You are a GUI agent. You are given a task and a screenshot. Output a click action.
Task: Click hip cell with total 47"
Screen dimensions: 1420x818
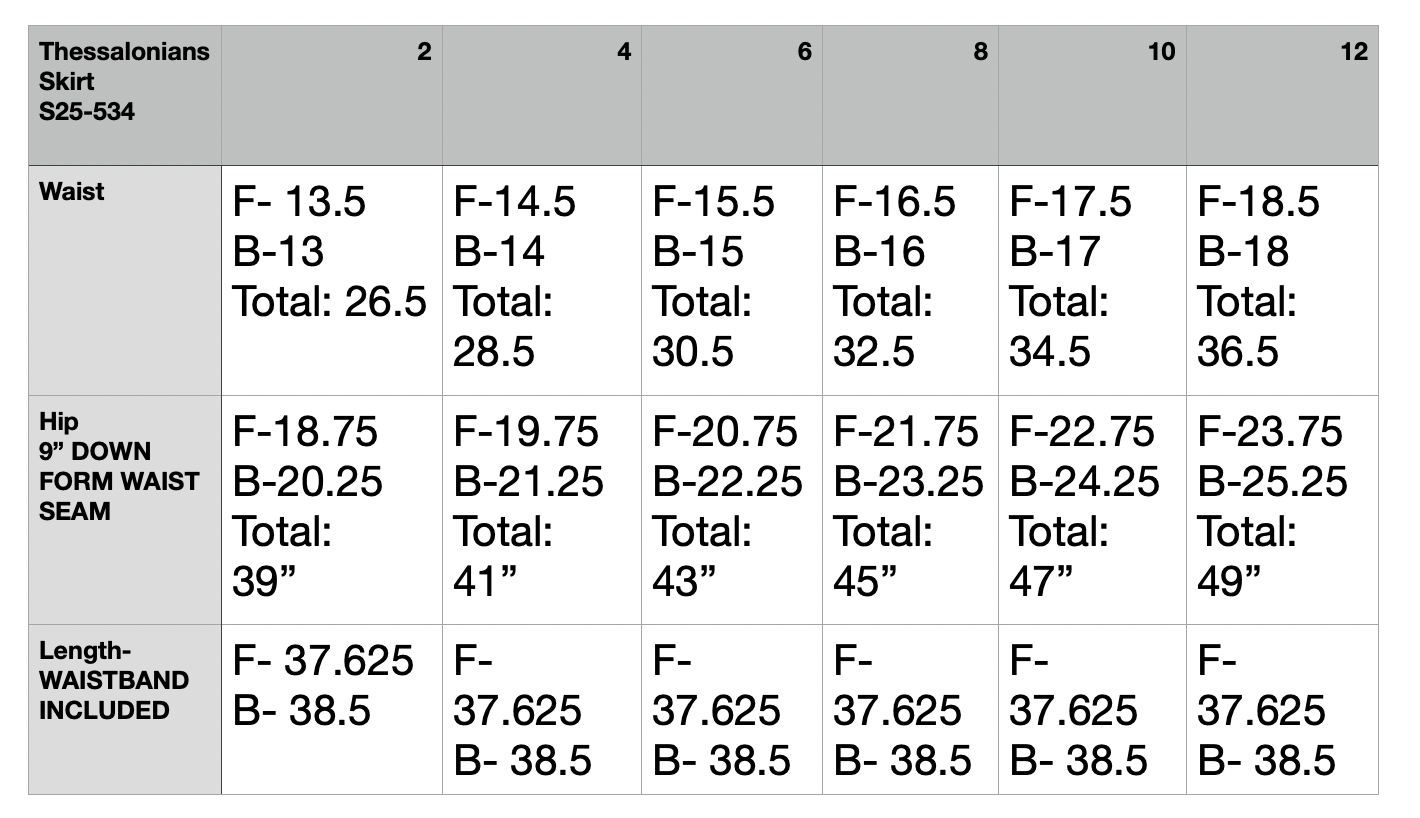point(1092,510)
